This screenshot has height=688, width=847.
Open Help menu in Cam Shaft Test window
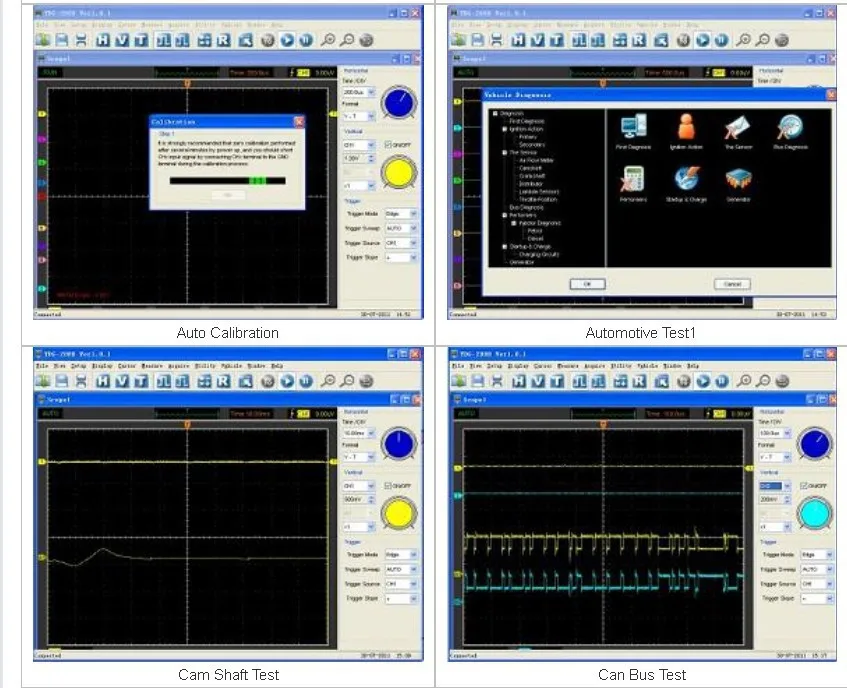277,366
